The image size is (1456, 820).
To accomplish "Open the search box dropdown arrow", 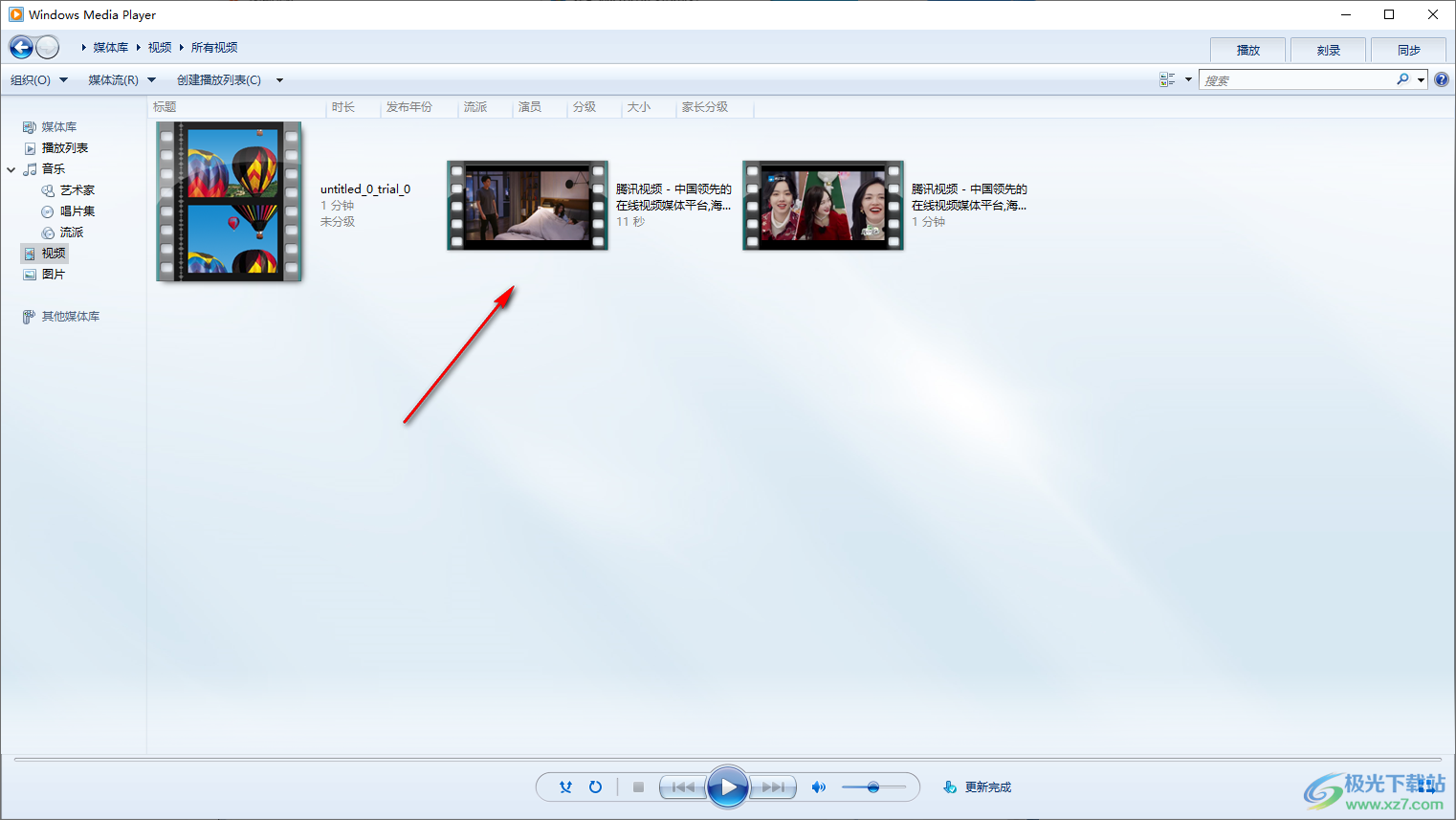I will (x=1422, y=80).
